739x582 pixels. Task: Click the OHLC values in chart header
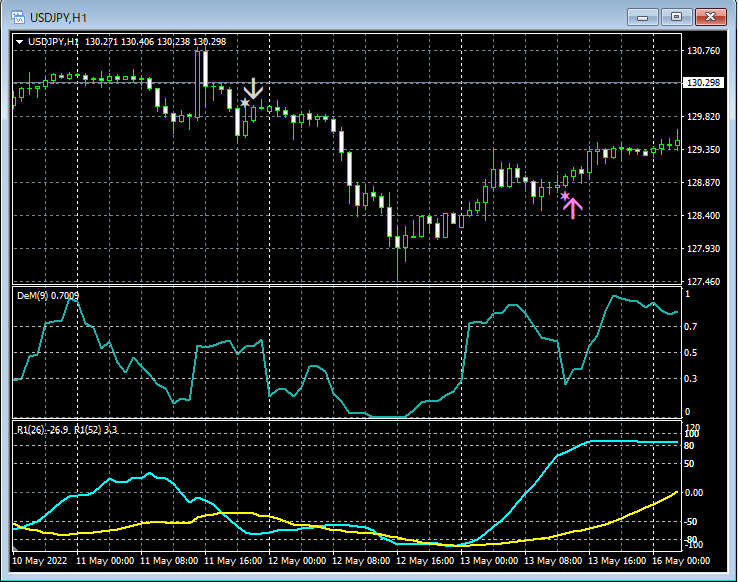[x=155, y=41]
